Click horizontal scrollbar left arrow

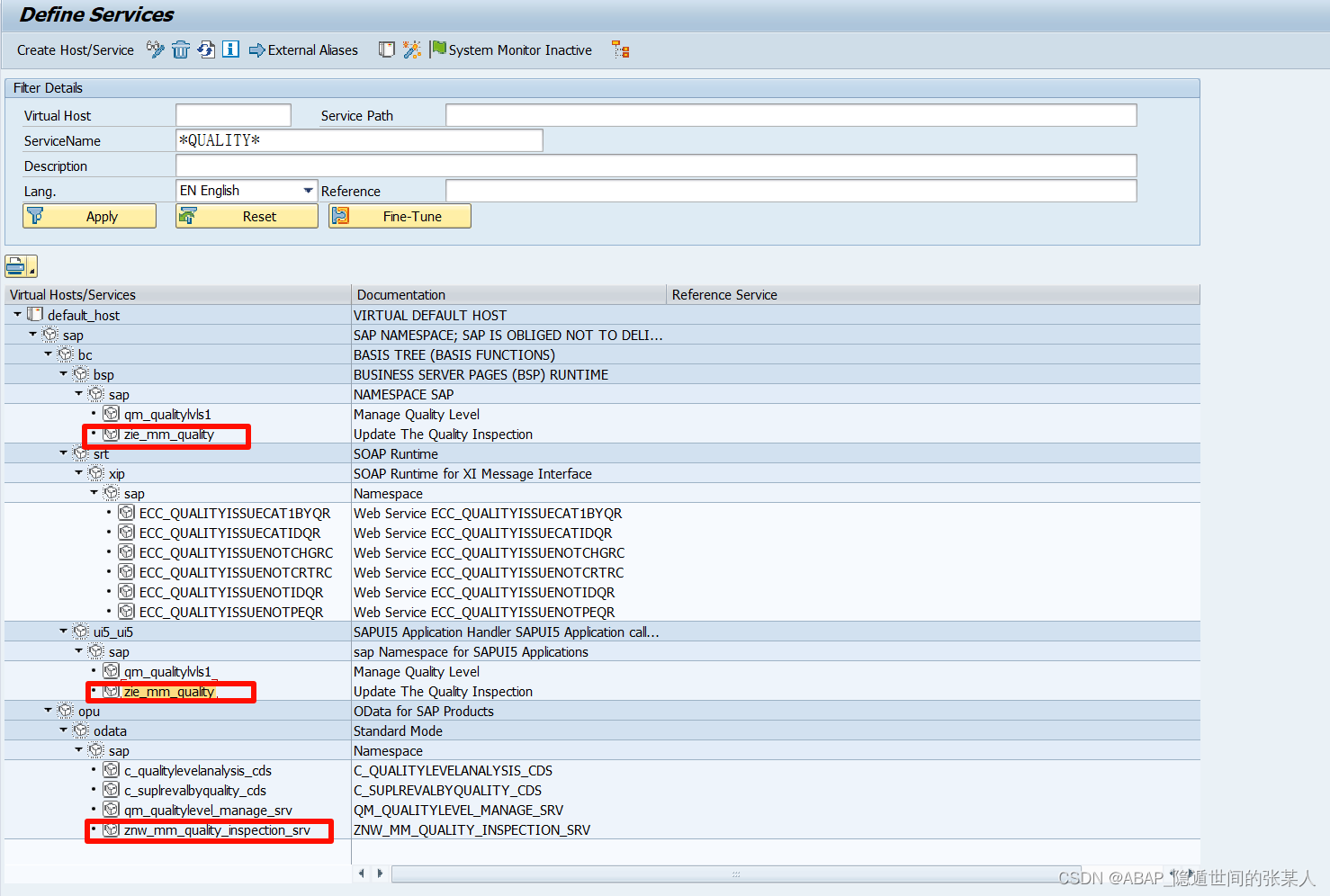coord(362,873)
